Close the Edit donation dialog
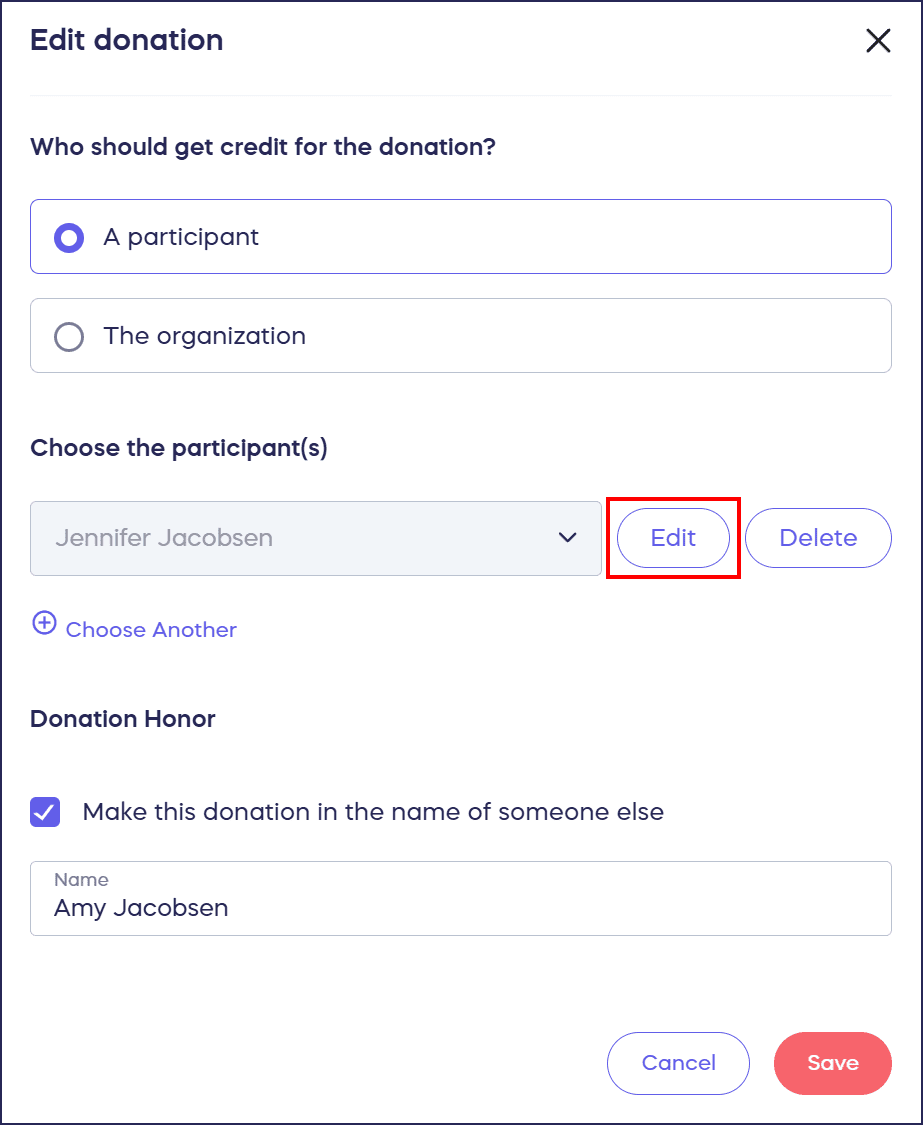Image resolution: width=923 pixels, height=1125 pixels. [877, 41]
